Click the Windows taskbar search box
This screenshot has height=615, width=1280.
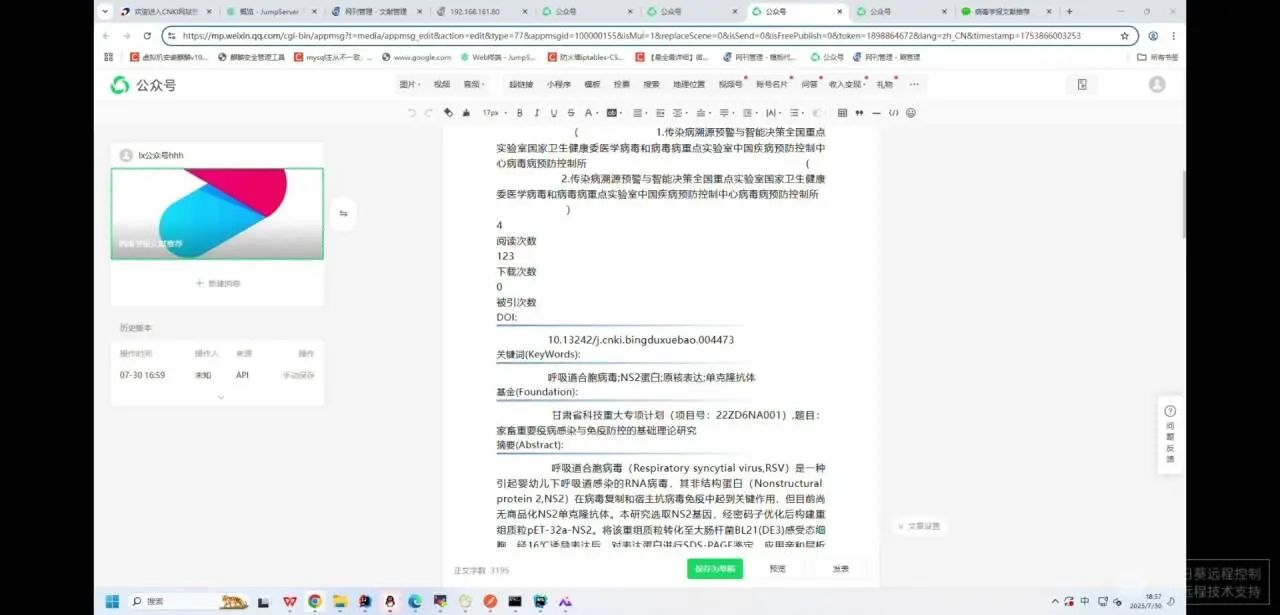190,601
